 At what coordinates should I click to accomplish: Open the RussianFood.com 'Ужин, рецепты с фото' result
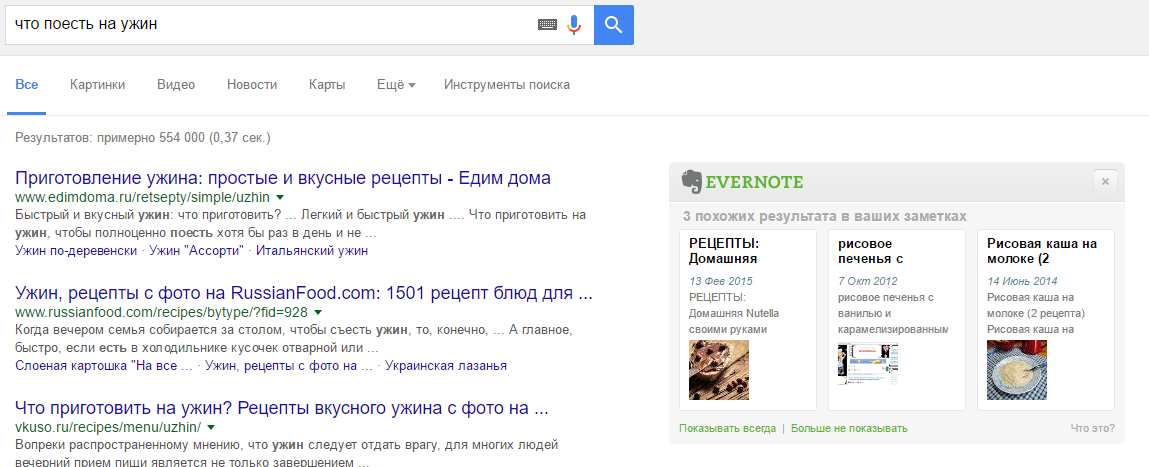pyautogui.click(x=304, y=293)
